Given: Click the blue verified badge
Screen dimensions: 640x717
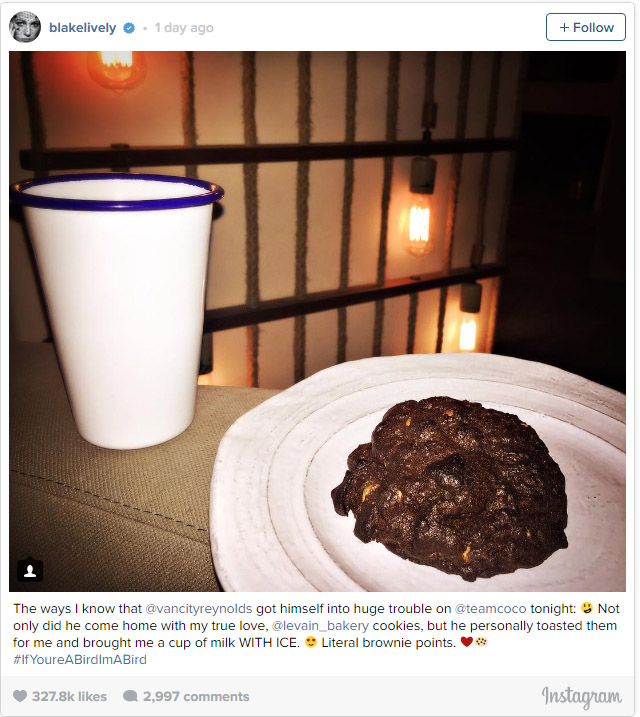Looking at the screenshot, I should click(129, 28).
